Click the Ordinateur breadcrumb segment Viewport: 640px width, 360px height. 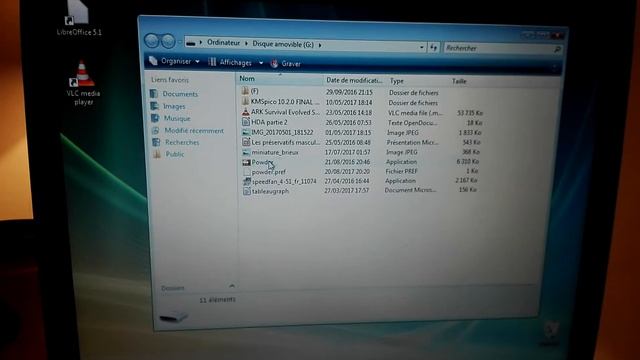tap(223, 42)
